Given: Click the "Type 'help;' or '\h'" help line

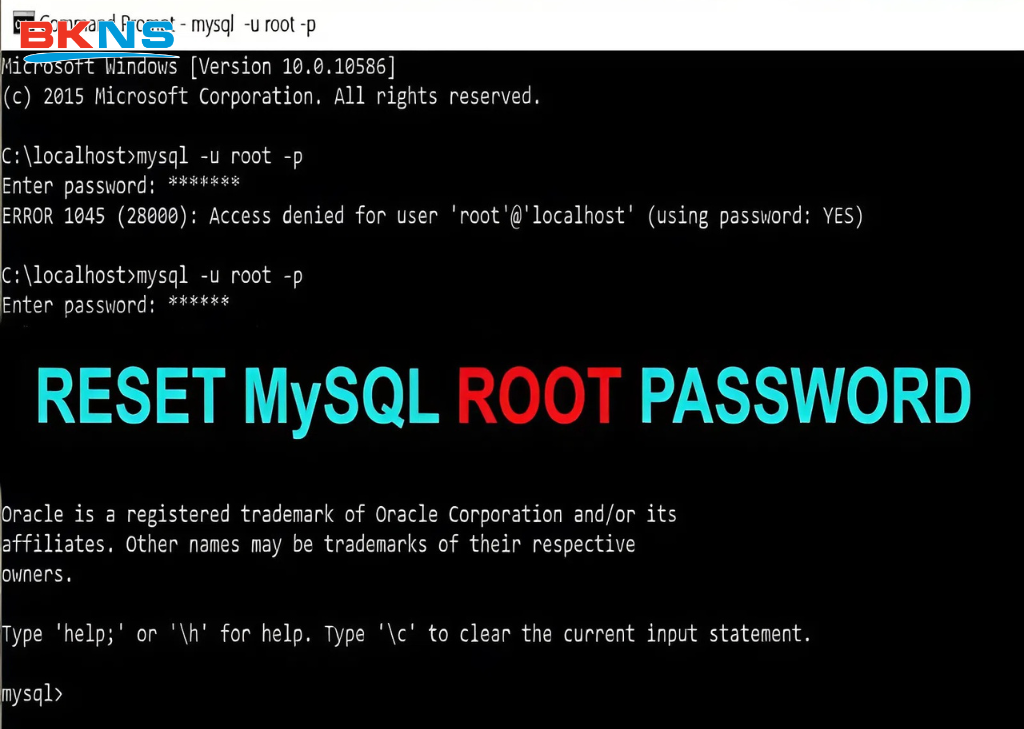Looking at the screenshot, I should [x=406, y=634].
